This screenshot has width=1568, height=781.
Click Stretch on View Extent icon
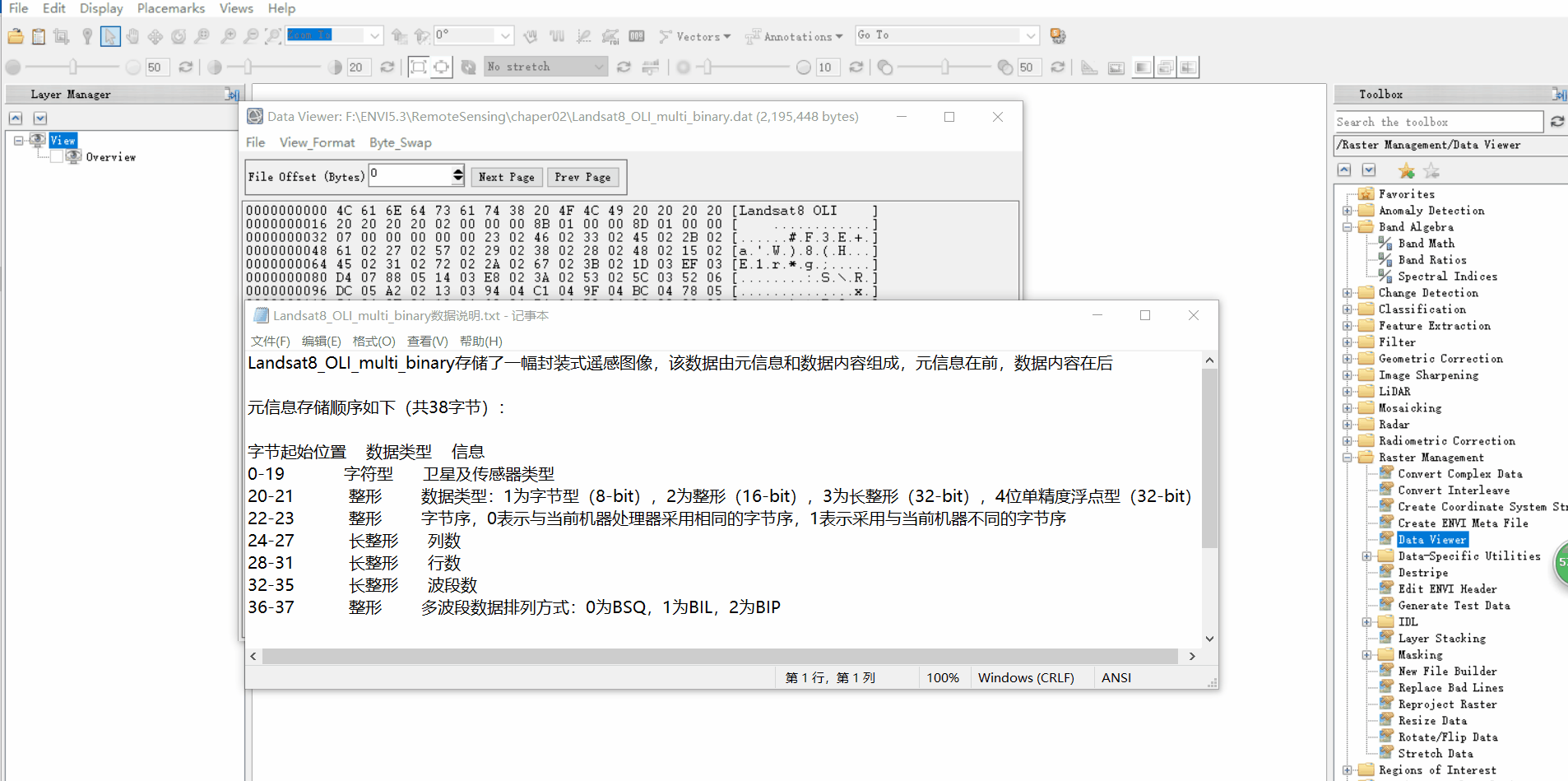[442, 67]
